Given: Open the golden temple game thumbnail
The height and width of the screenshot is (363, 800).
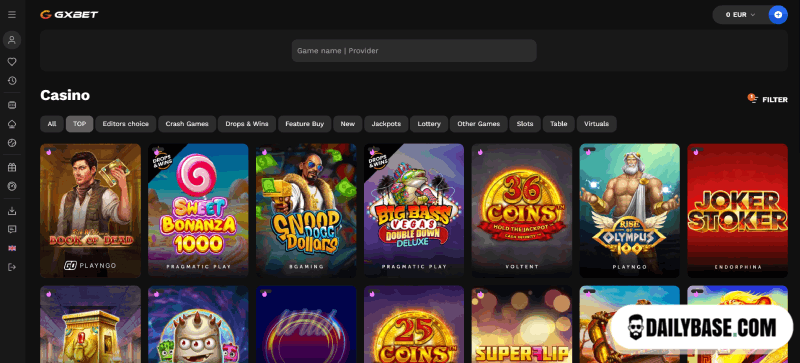Looking at the screenshot, I should 90,324.
